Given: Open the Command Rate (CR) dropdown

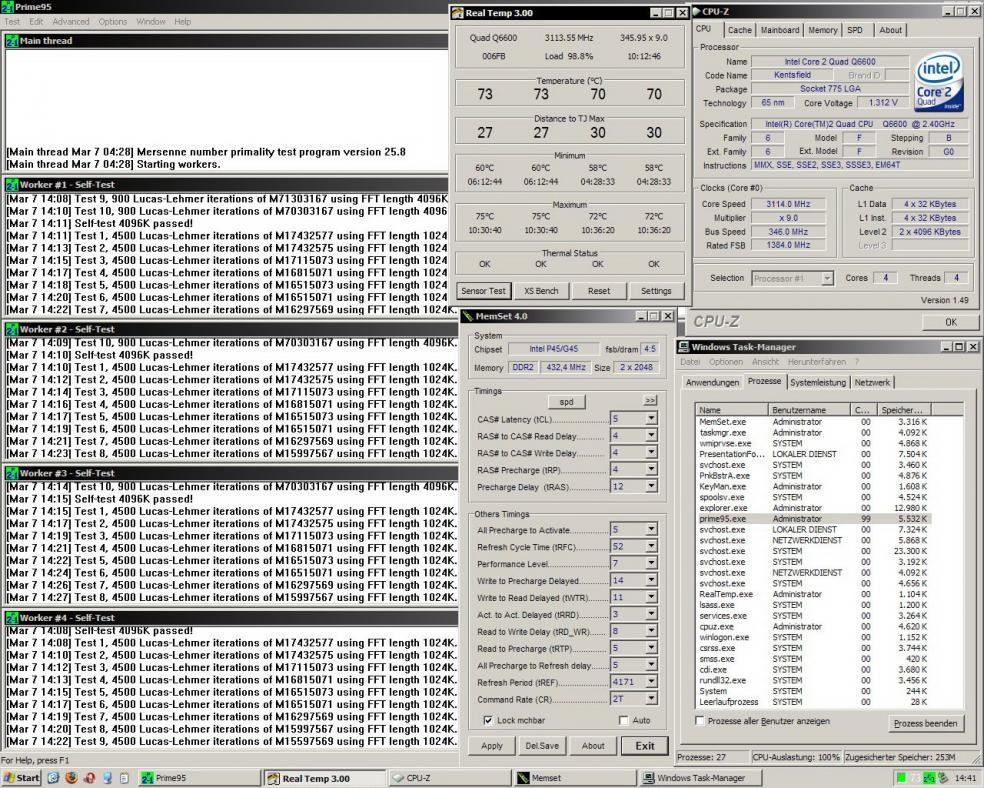Looking at the screenshot, I should point(651,699).
